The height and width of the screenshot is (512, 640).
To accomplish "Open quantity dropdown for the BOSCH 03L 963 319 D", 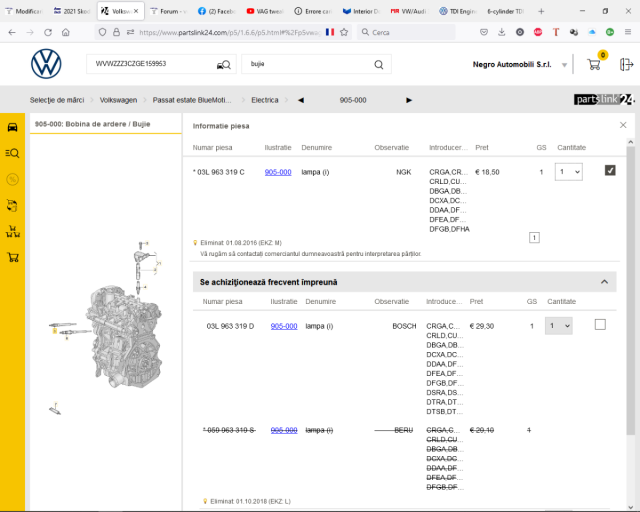I will click(558, 326).
